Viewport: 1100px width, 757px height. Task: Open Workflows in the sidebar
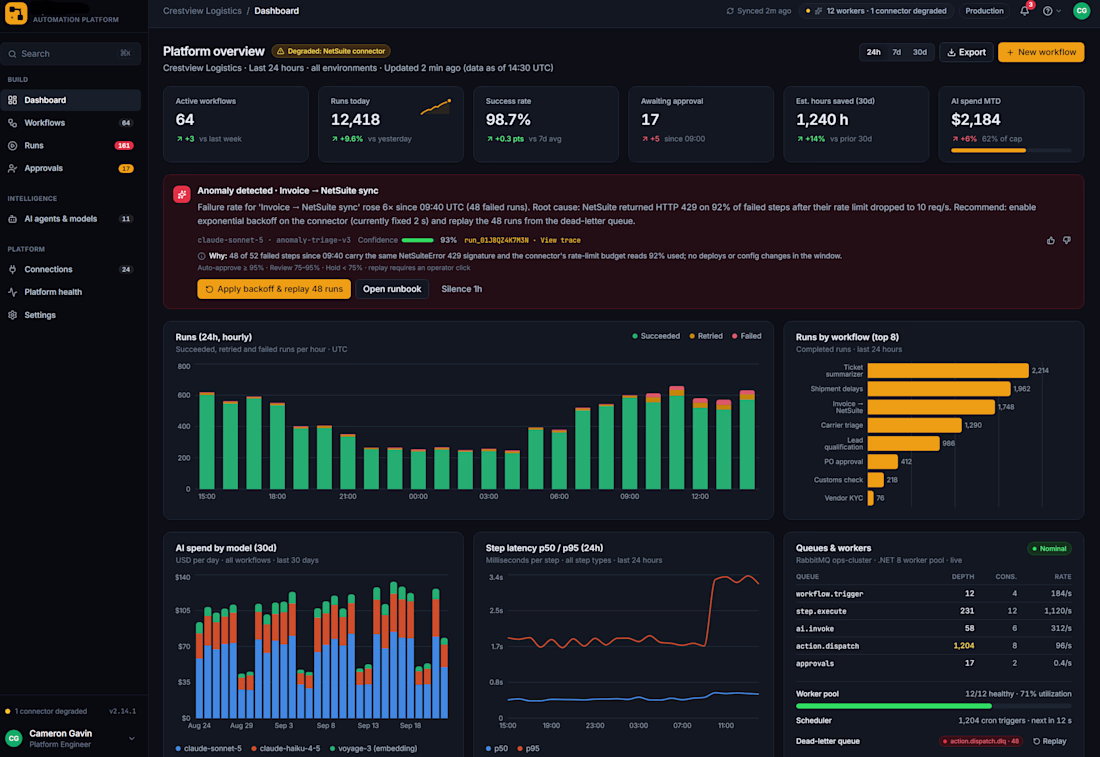70,123
